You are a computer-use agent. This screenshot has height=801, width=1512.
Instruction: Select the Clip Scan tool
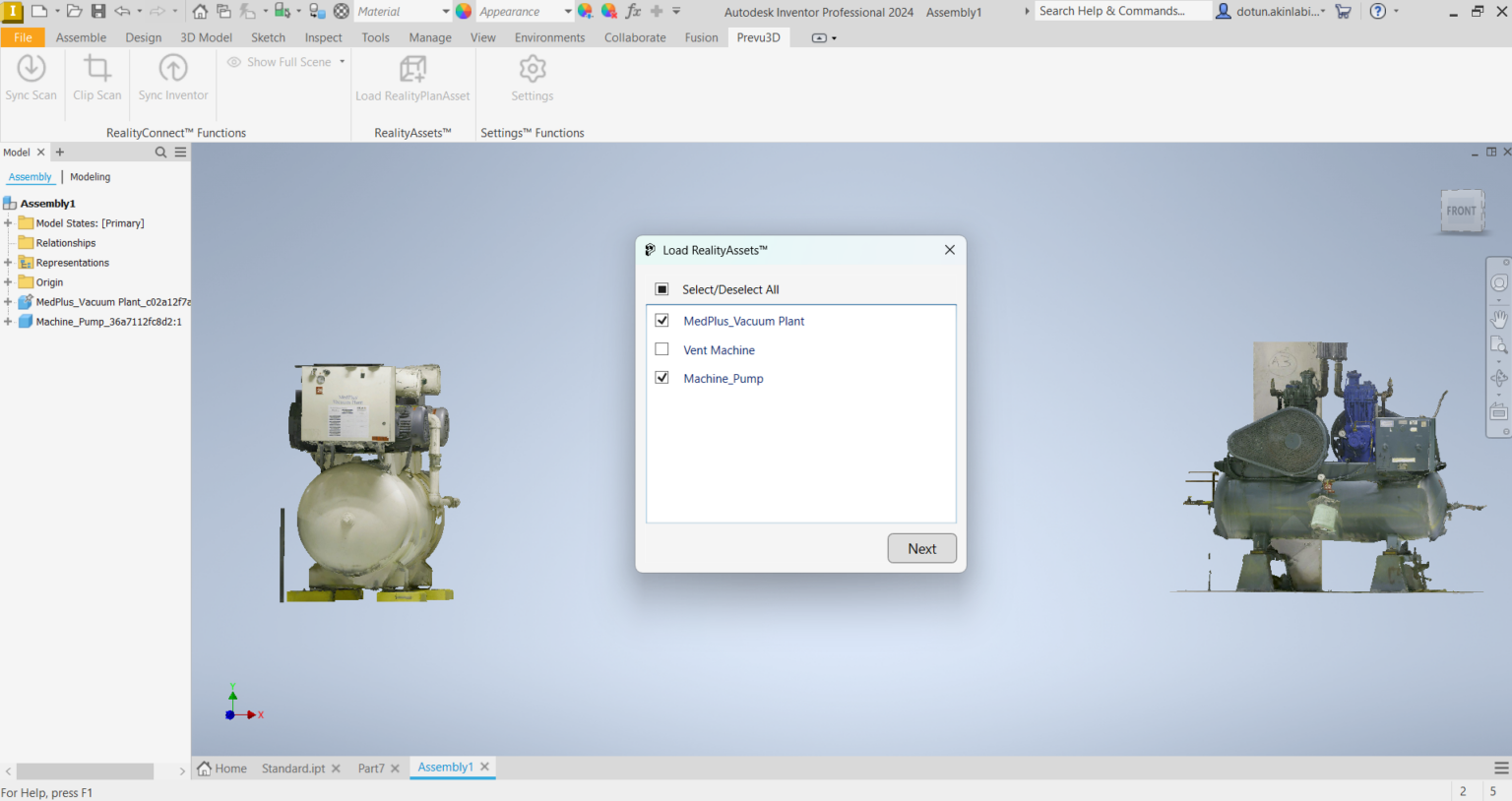[95, 77]
